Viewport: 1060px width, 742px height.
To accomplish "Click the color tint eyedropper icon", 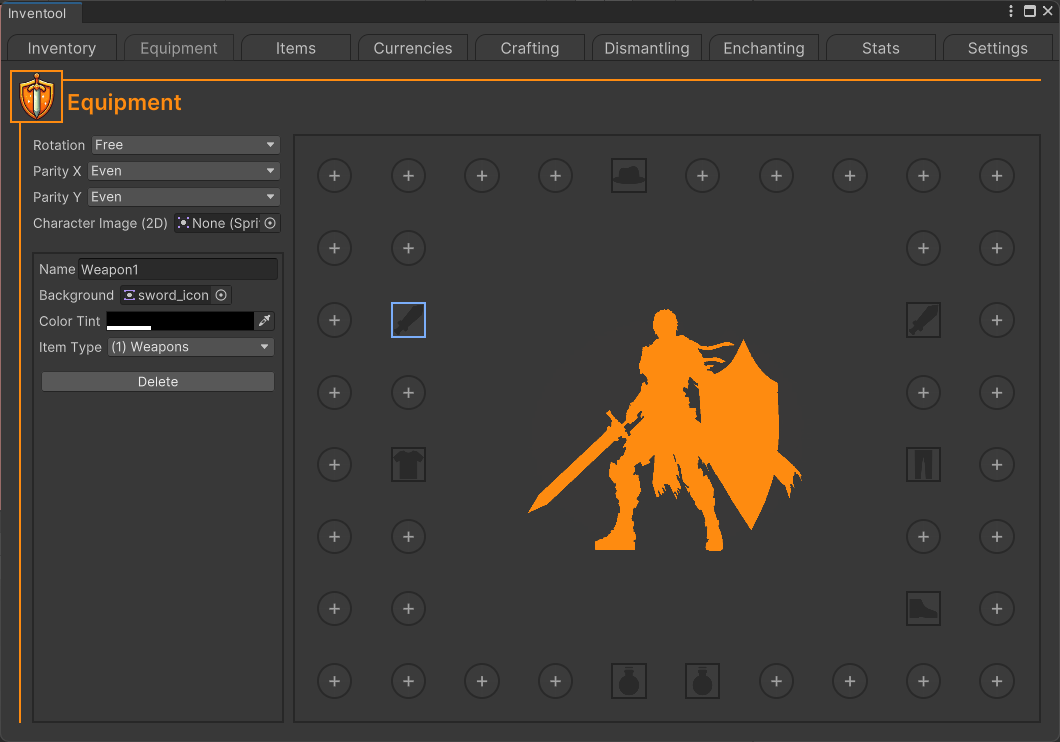I will click(x=264, y=321).
